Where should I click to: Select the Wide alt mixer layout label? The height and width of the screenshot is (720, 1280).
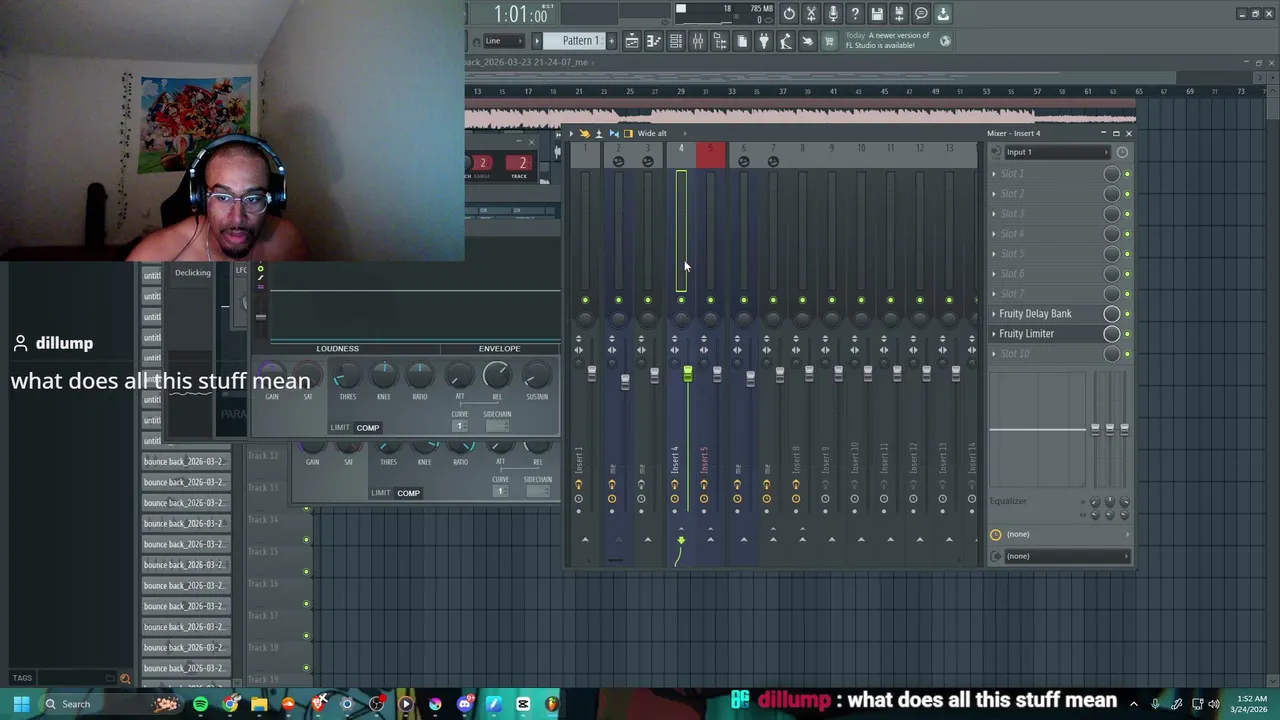[x=652, y=133]
